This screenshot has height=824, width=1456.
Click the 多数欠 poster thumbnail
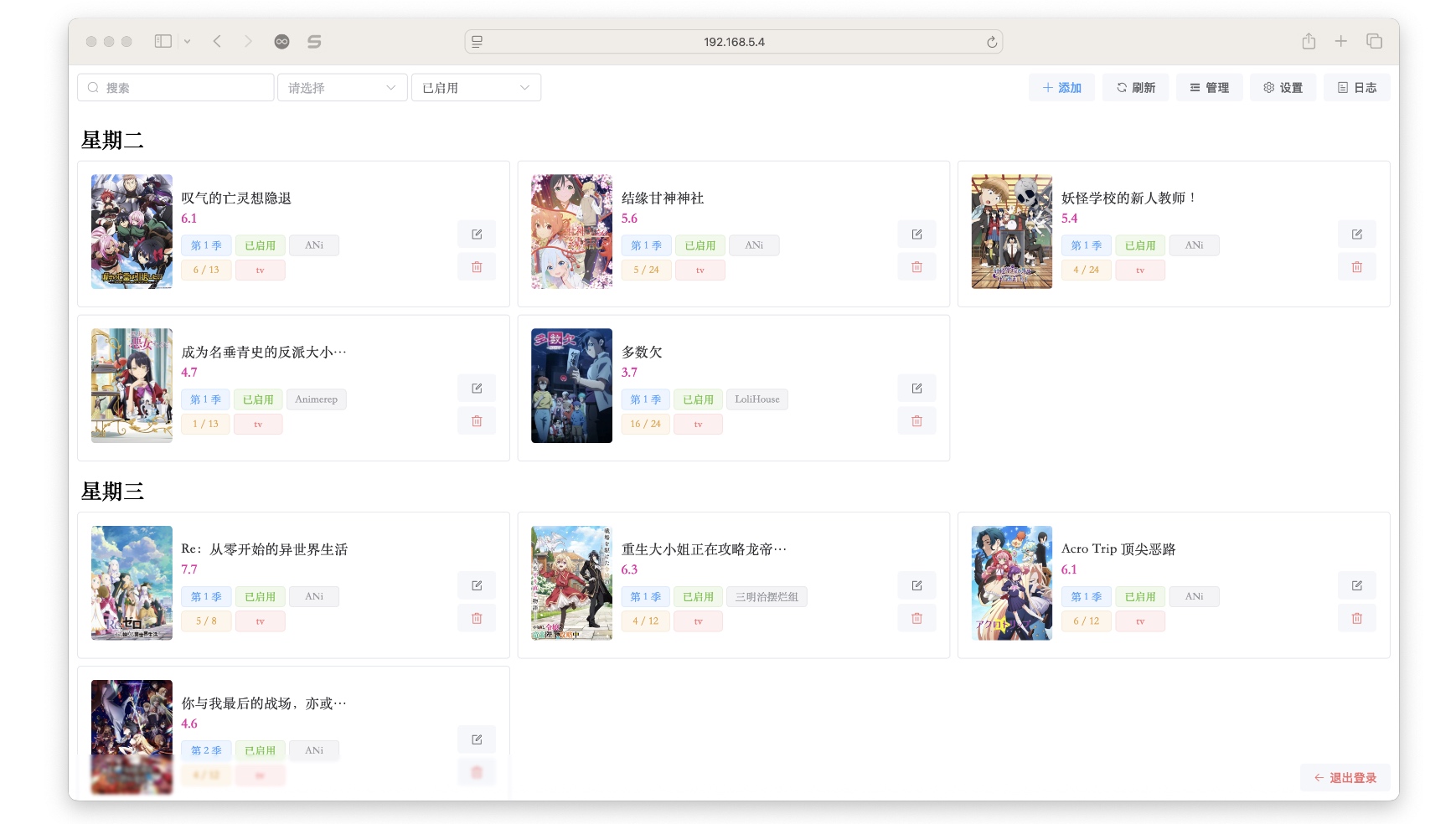point(571,386)
